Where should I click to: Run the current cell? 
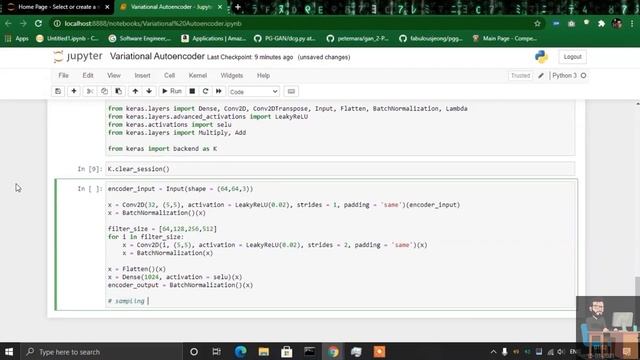click(x=171, y=91)
